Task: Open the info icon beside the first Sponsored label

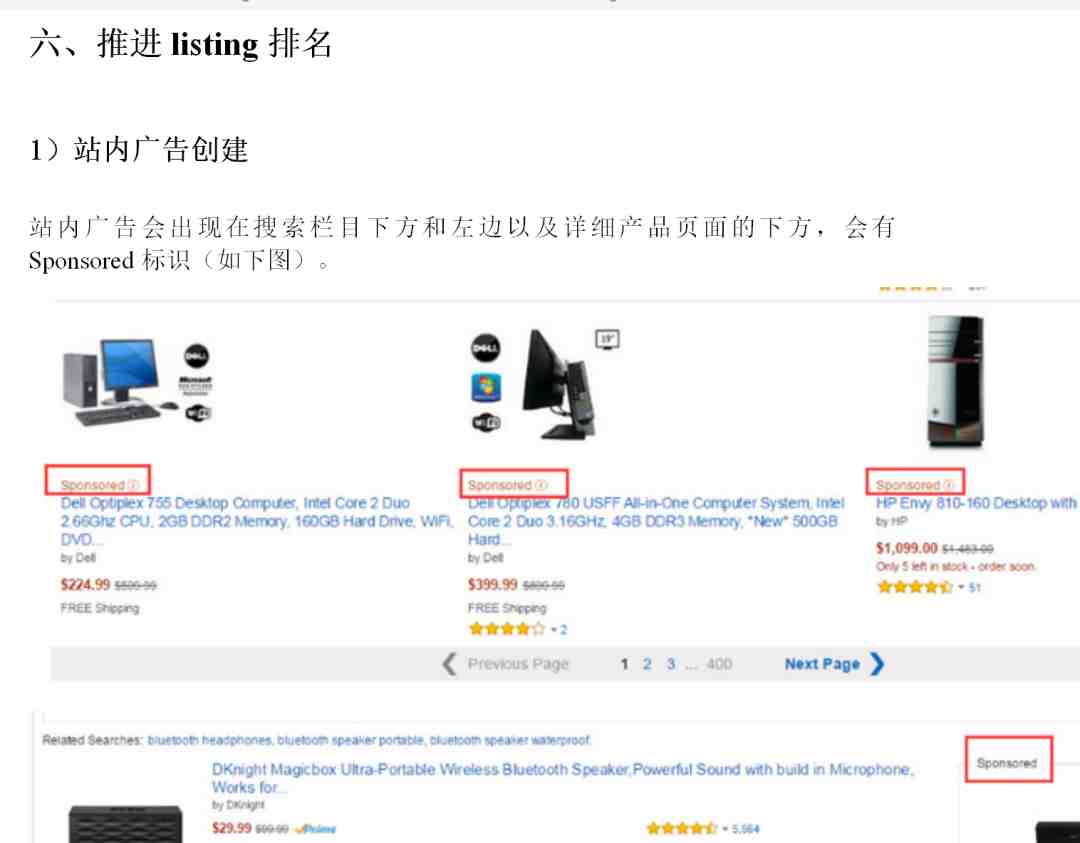Action: (134, 485)
